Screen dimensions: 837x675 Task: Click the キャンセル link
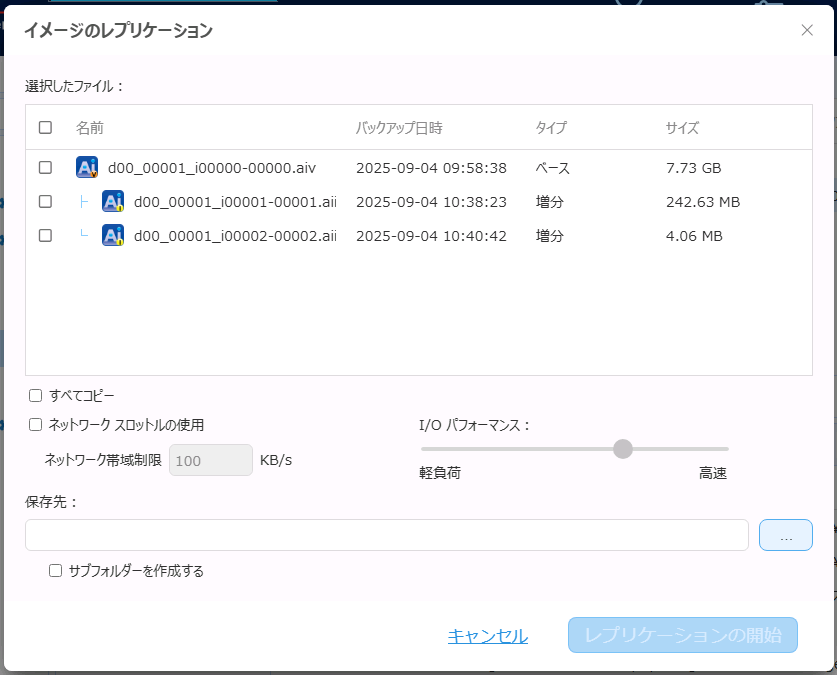coord(487,636)
